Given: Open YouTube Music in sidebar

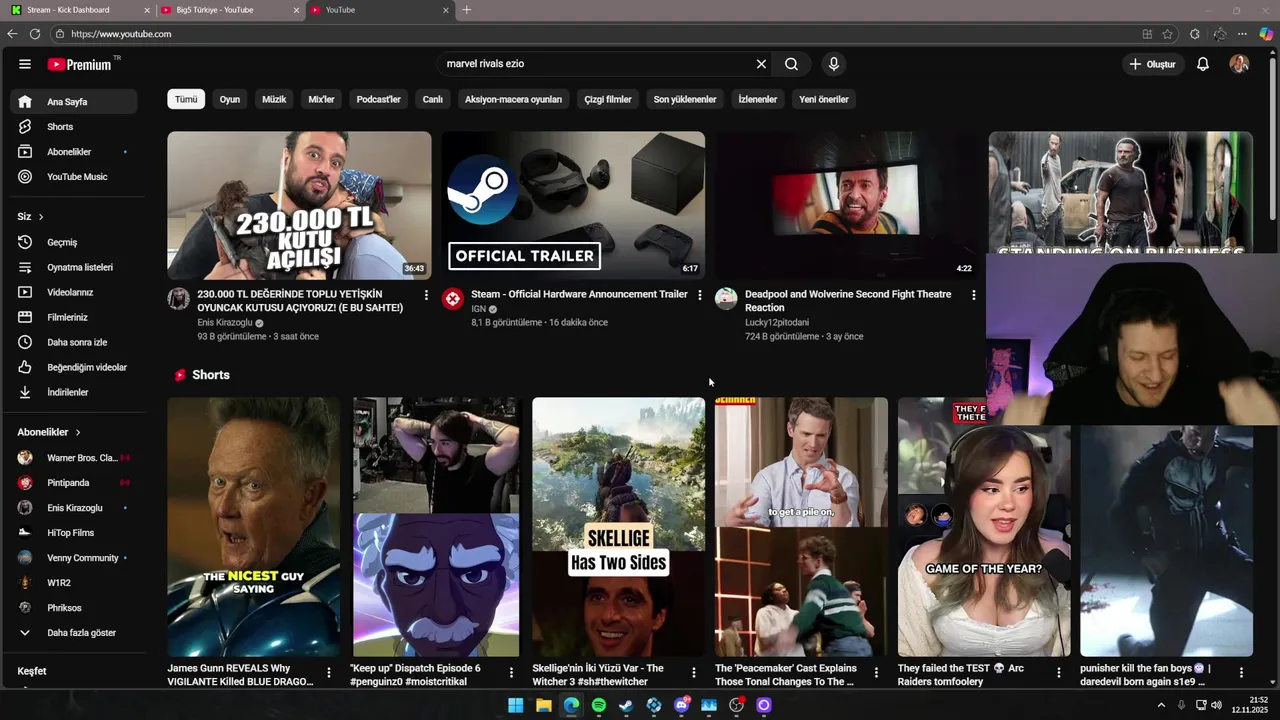Looking at the screenshot, I should point(74,177).
